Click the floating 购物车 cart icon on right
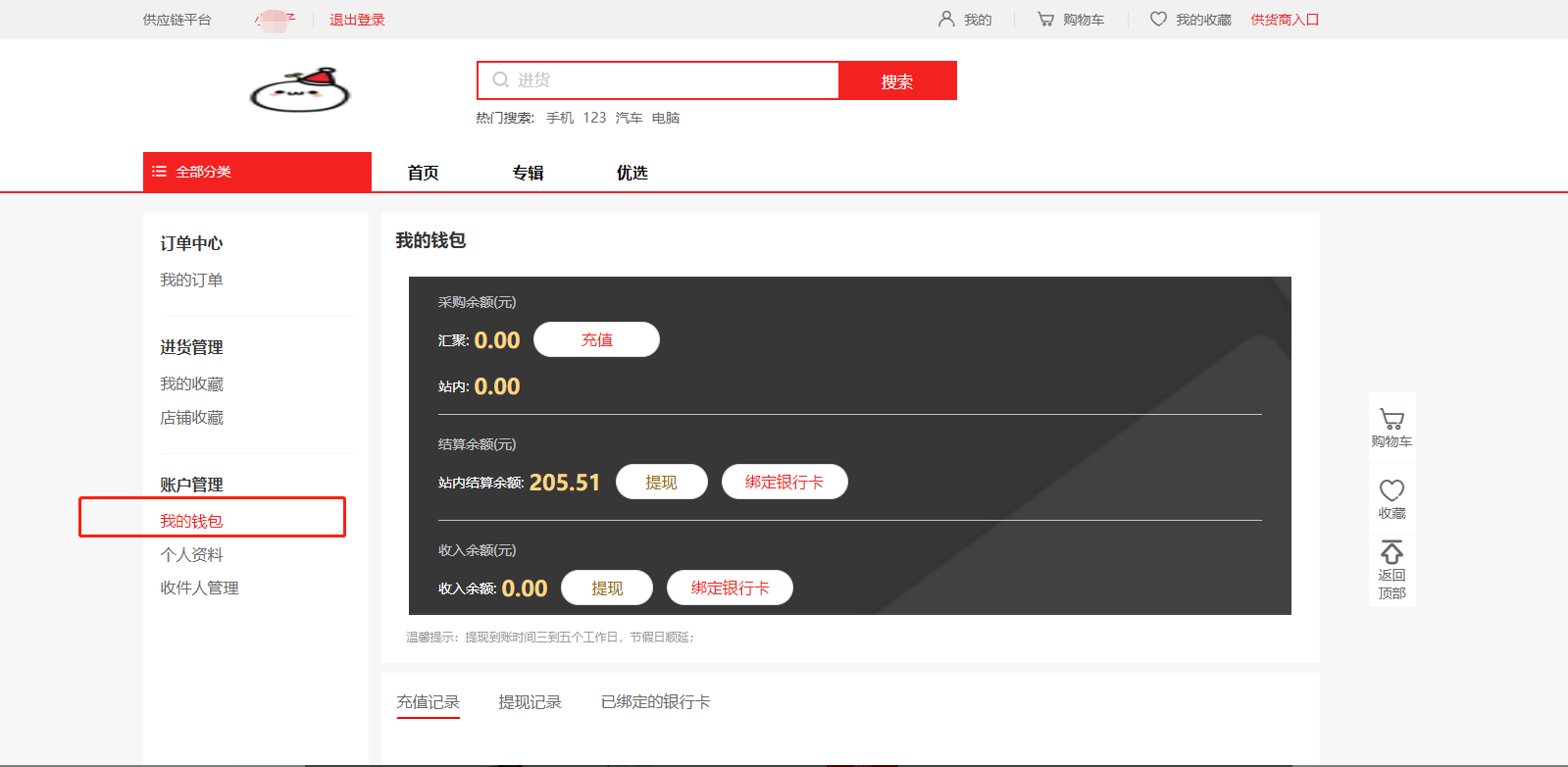The width and height of the screenshot is (1568, 767). [x=1391, y=420]
